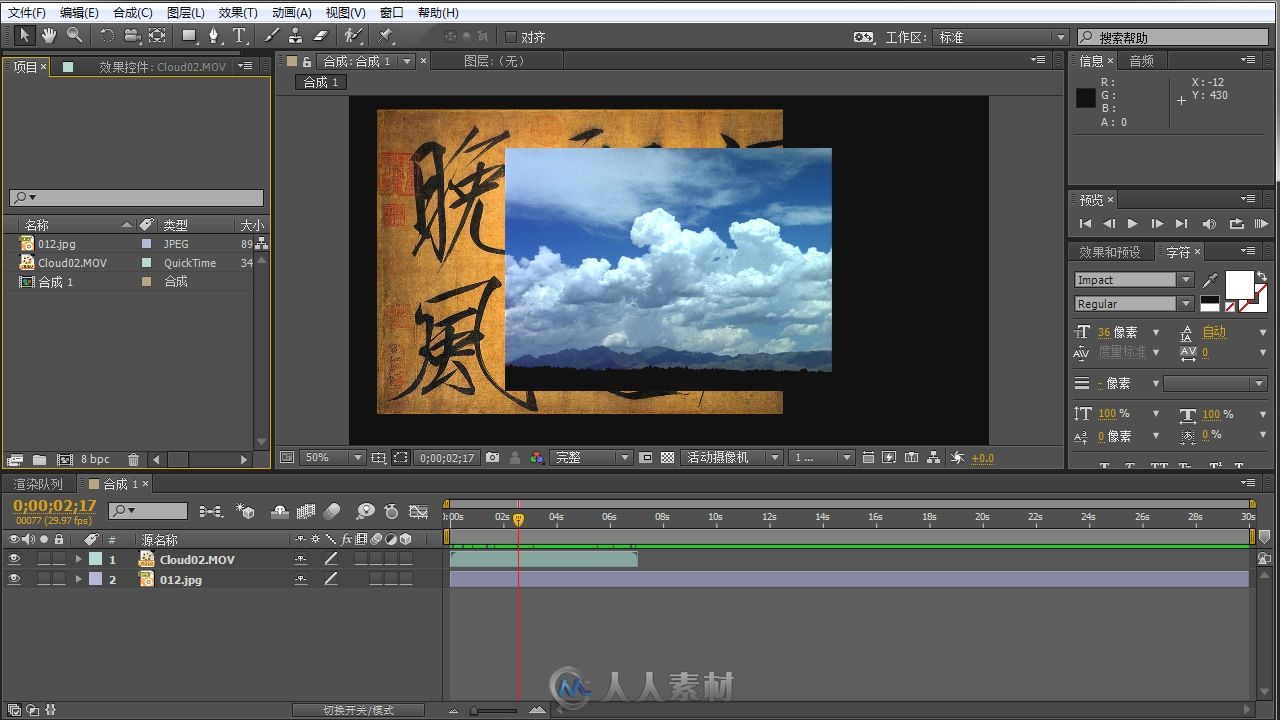Click the white fill color swatch
This screenshot has width=1280, height=720.
click(x=1240, y=286)
